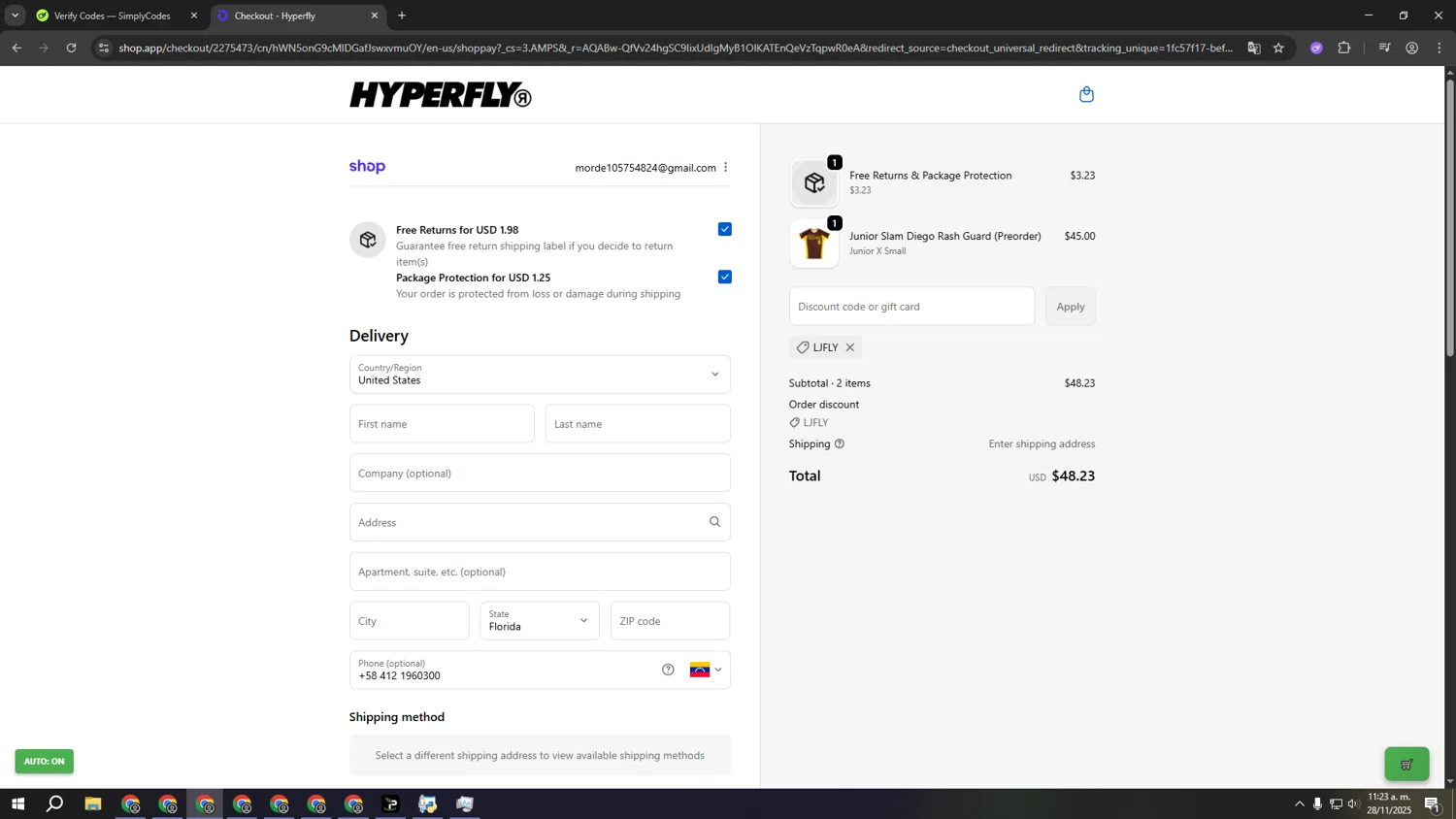Open media control icon in toolbar

pos(1385,48)
